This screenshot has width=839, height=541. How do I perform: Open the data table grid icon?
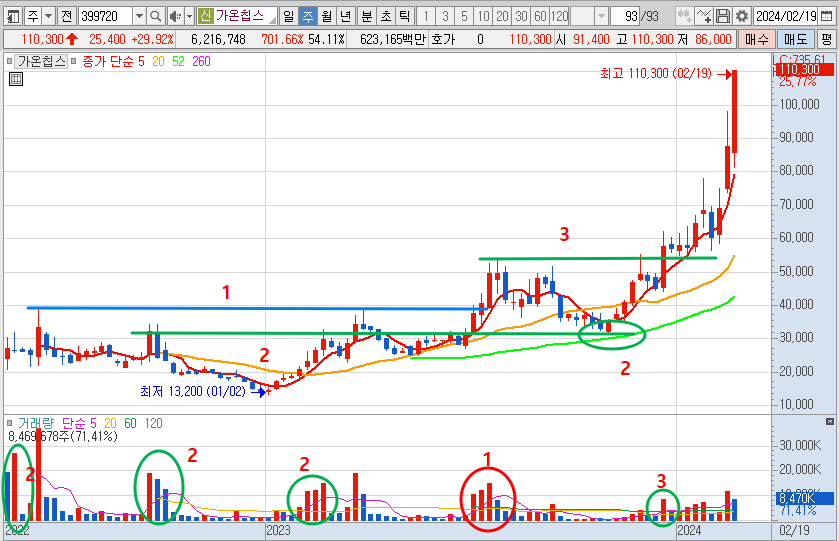tap(16, 80)
